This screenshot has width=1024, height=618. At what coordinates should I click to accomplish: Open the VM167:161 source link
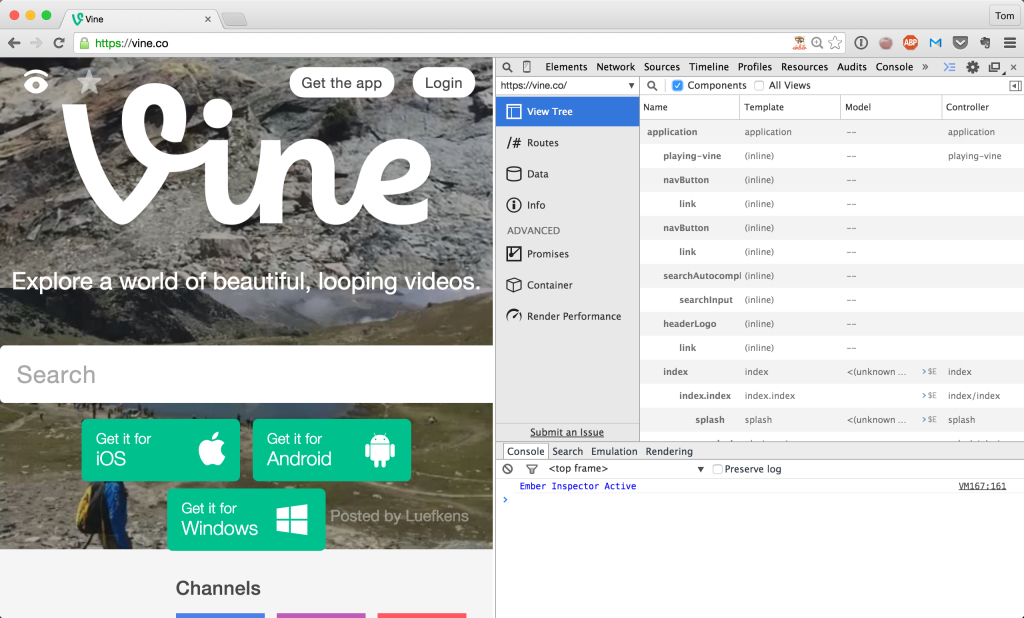coord(982,486)
